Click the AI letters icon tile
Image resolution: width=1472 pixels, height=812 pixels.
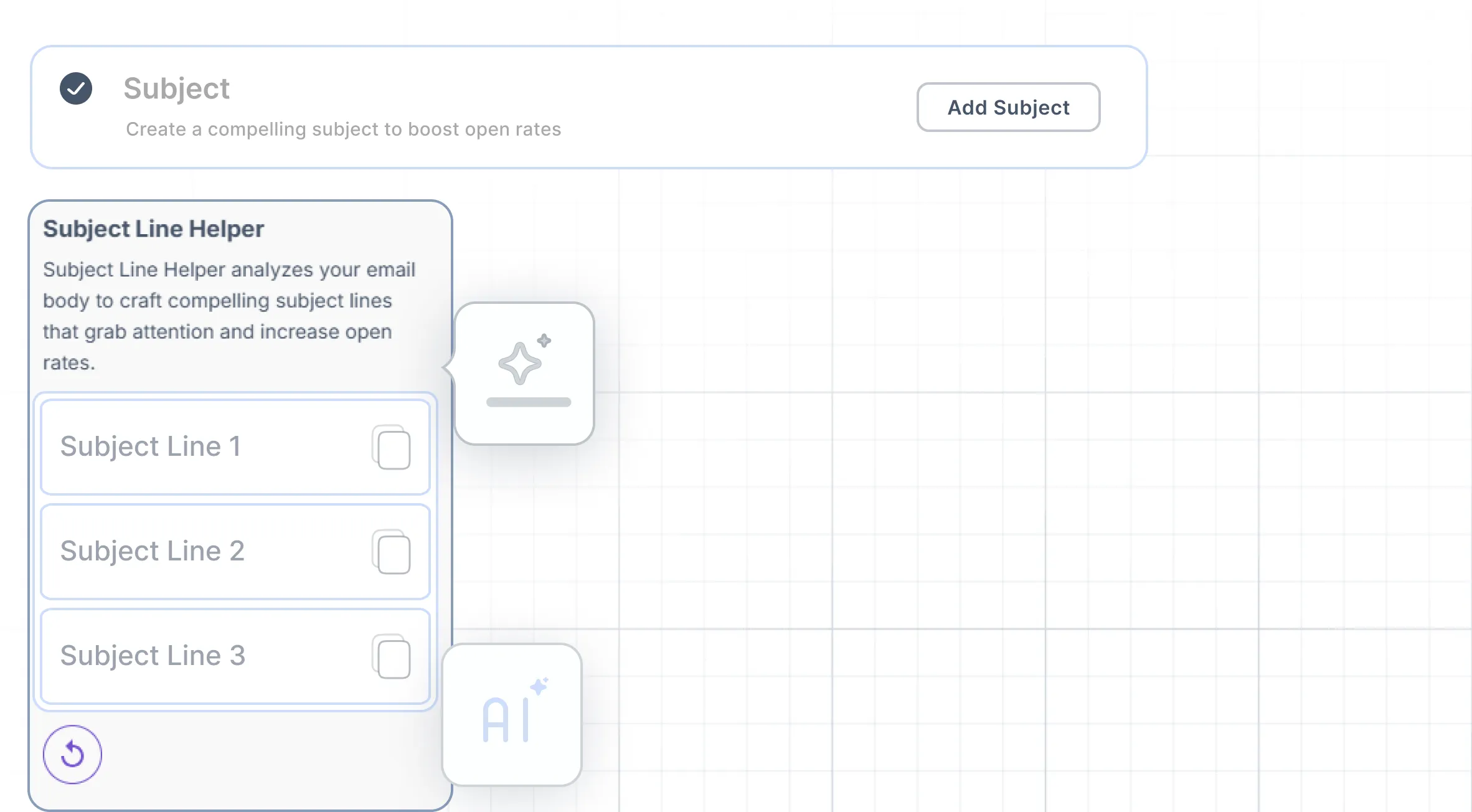pos(506,720)
